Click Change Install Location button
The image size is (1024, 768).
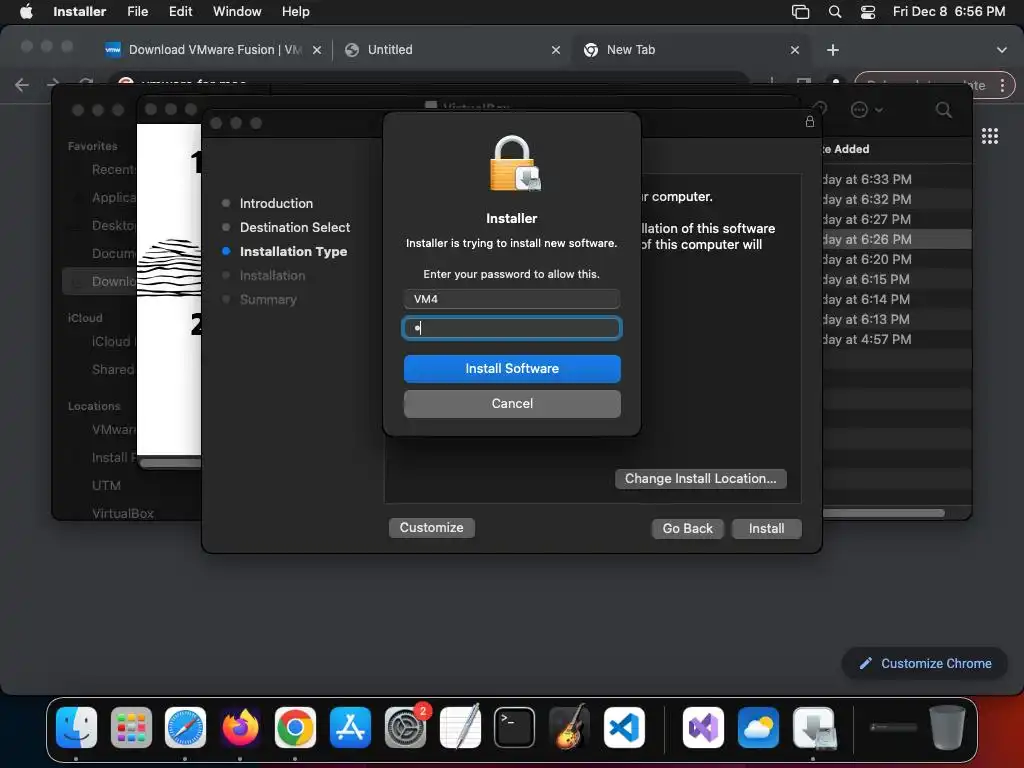click(700, 479)
